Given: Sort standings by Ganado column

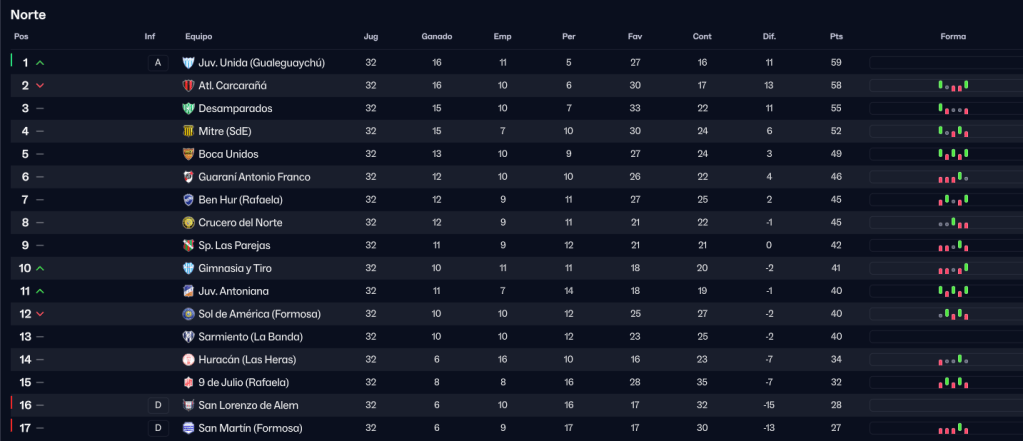Looking at the screenshot, I should pyautogui.click(x=436, y=37).
